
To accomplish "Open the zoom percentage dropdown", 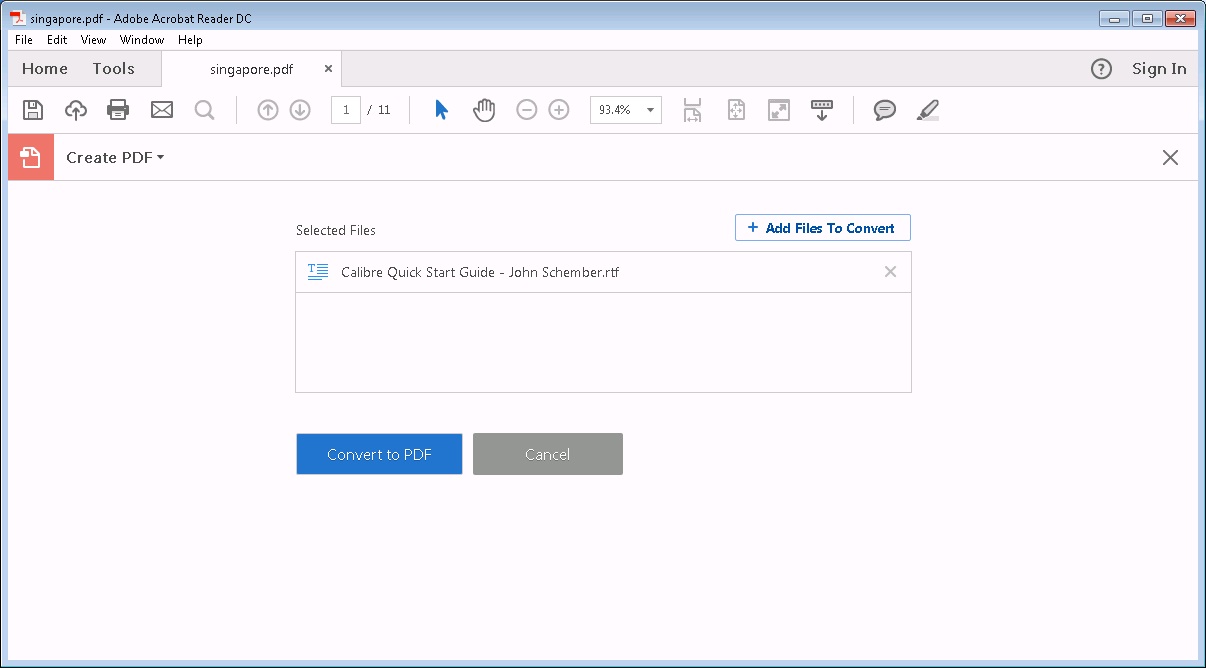I will coord(649,110).
